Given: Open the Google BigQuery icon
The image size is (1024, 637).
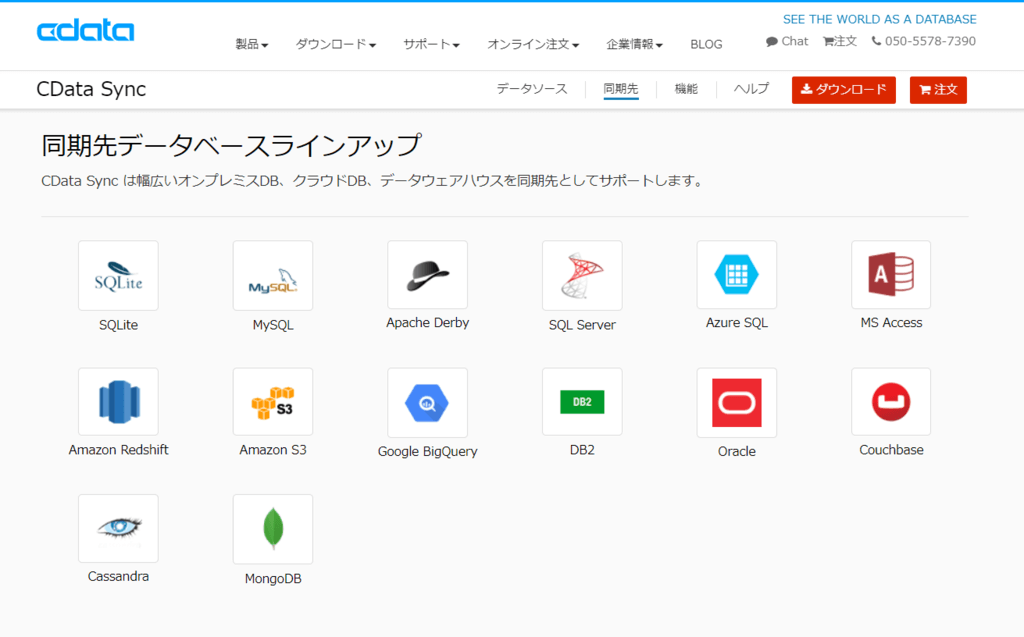Looking at the screenshot, I should tap(428, 402).
